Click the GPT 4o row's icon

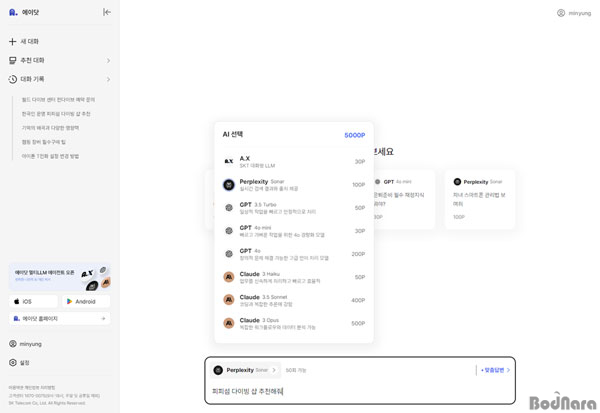tap(229, 254)
